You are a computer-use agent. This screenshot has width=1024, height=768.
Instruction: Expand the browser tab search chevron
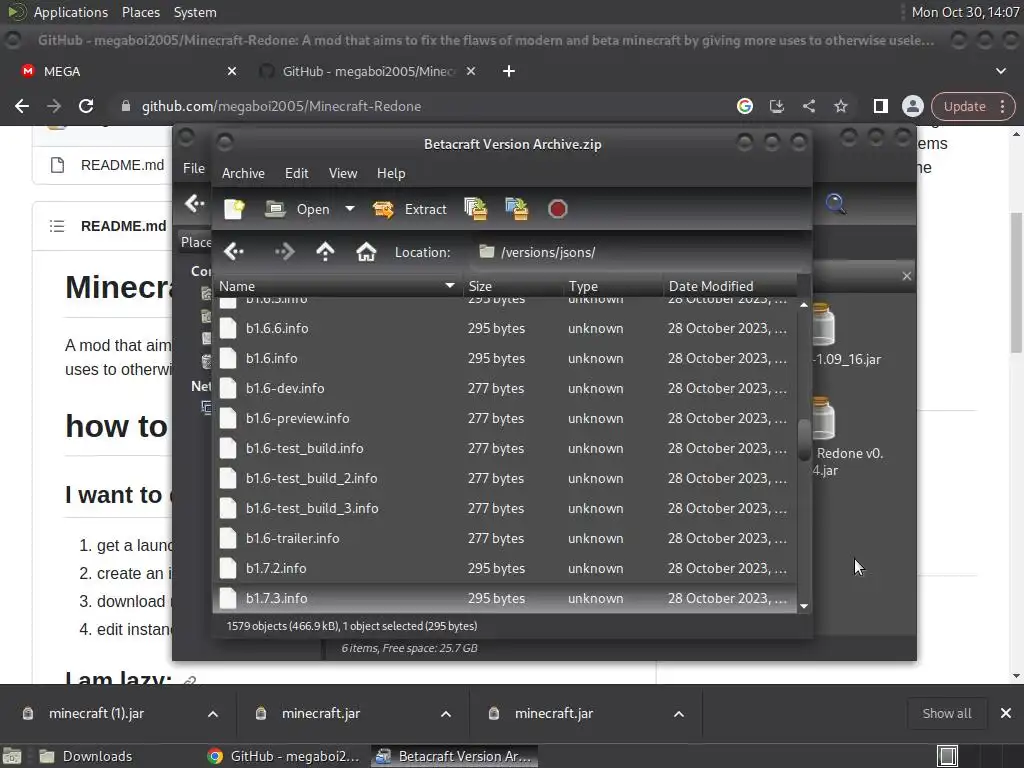[1000, 71]
